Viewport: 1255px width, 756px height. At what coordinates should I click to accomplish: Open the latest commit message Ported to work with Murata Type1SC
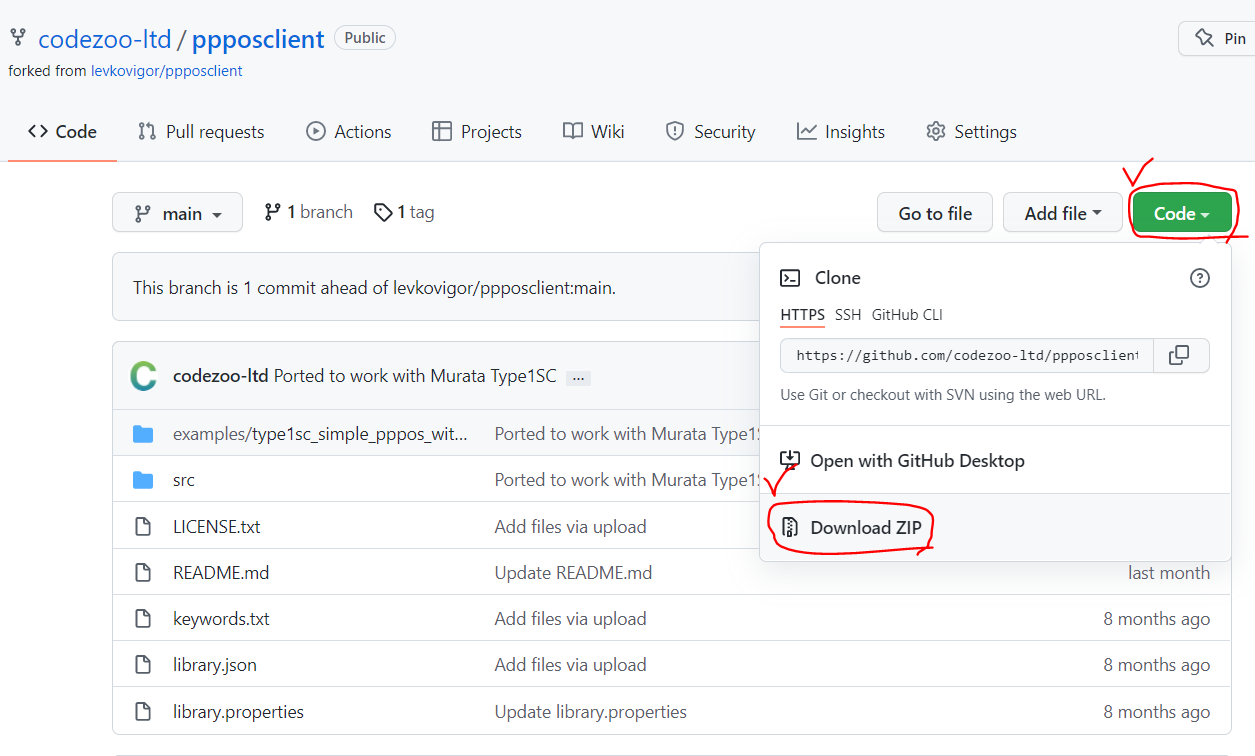point(415,376)
